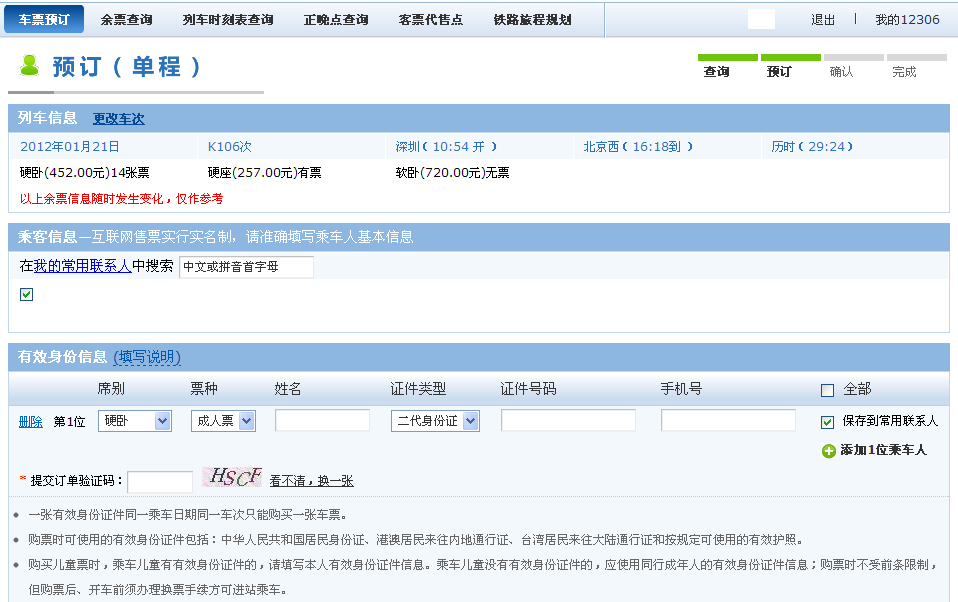The height and width of the screenshot is (602, 958).
Task: Open 我的12306 account page
Action: coord(908,19)
